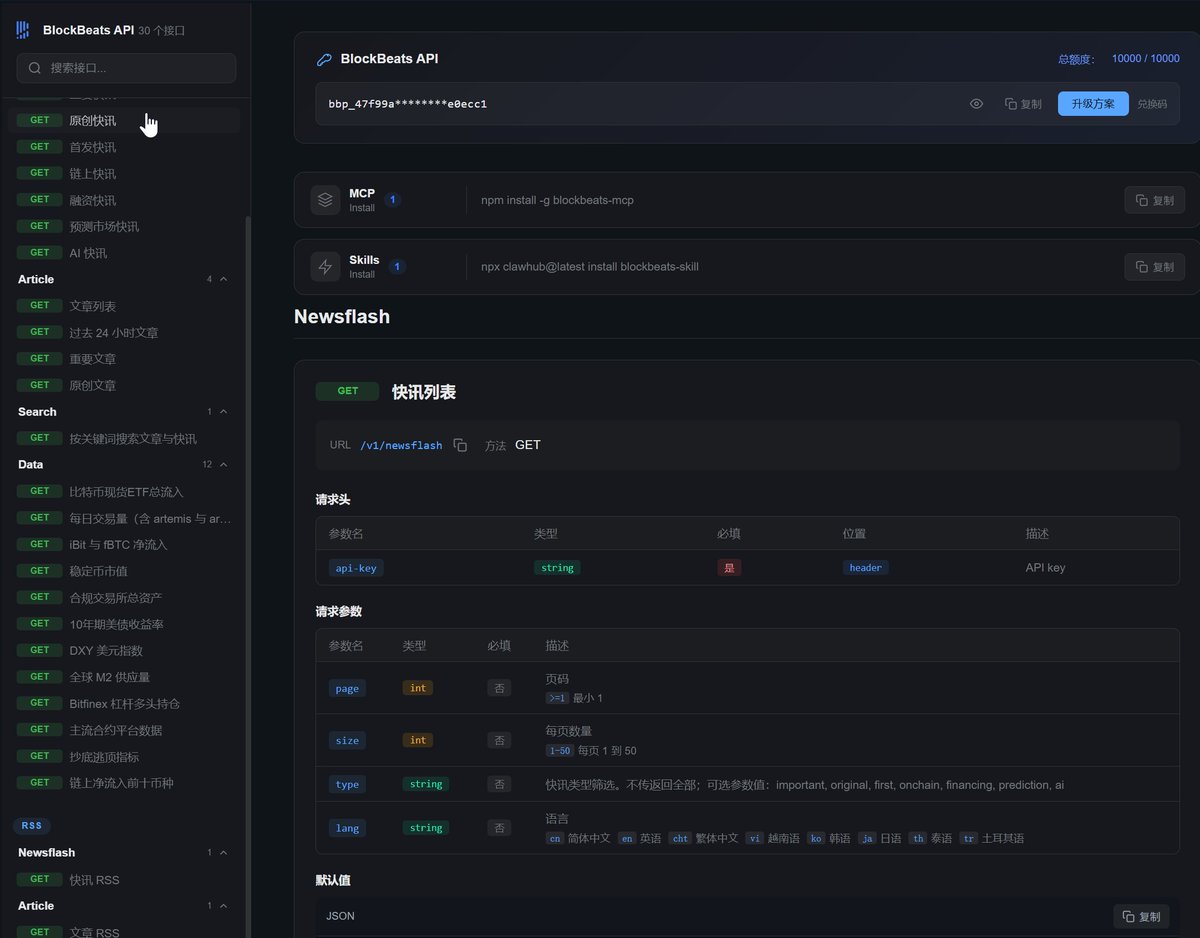Image resolution: width=1200 pixels, height=938 pixels.
Task: Copy the API key with 复制 button
Action: (1023, 104)
